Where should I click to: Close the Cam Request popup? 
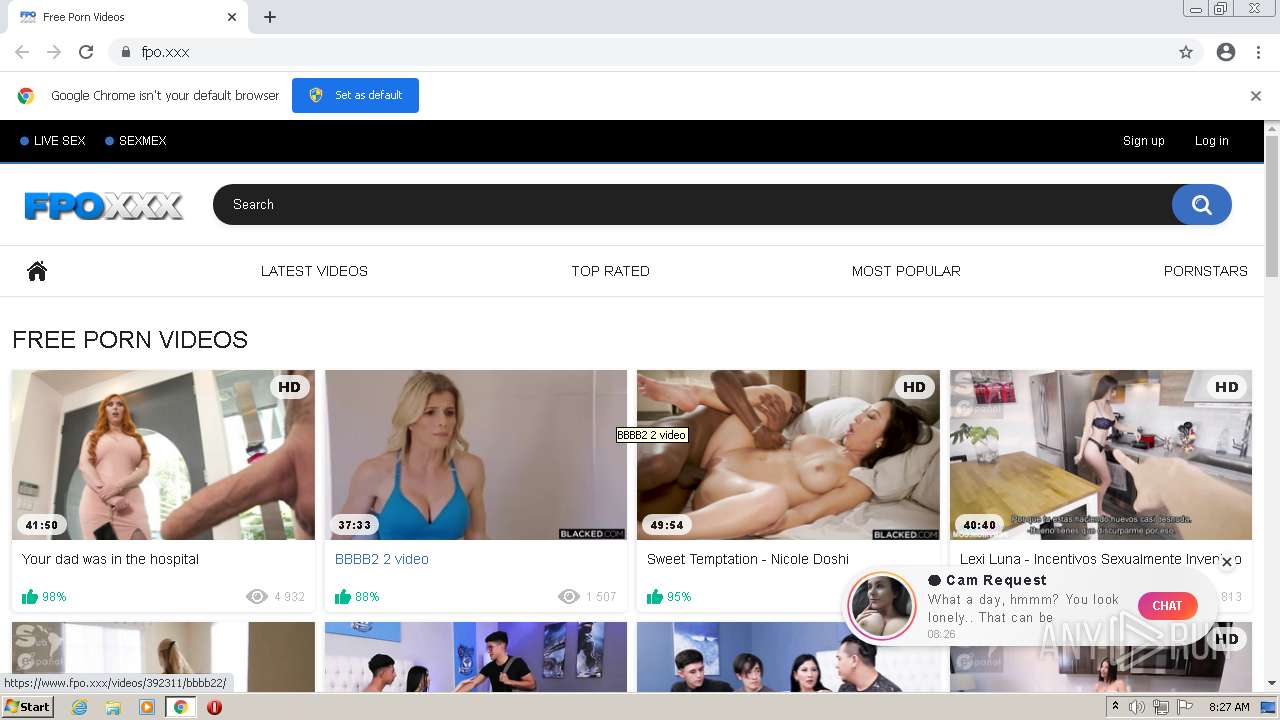(1227, 562)
